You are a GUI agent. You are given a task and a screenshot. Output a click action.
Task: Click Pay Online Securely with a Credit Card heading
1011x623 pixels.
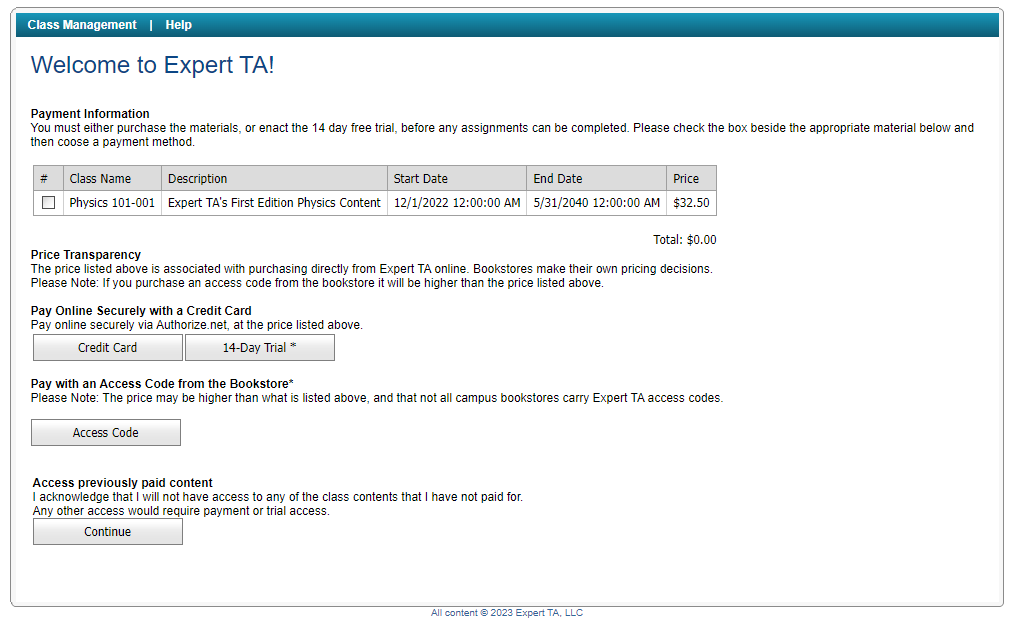141,311
